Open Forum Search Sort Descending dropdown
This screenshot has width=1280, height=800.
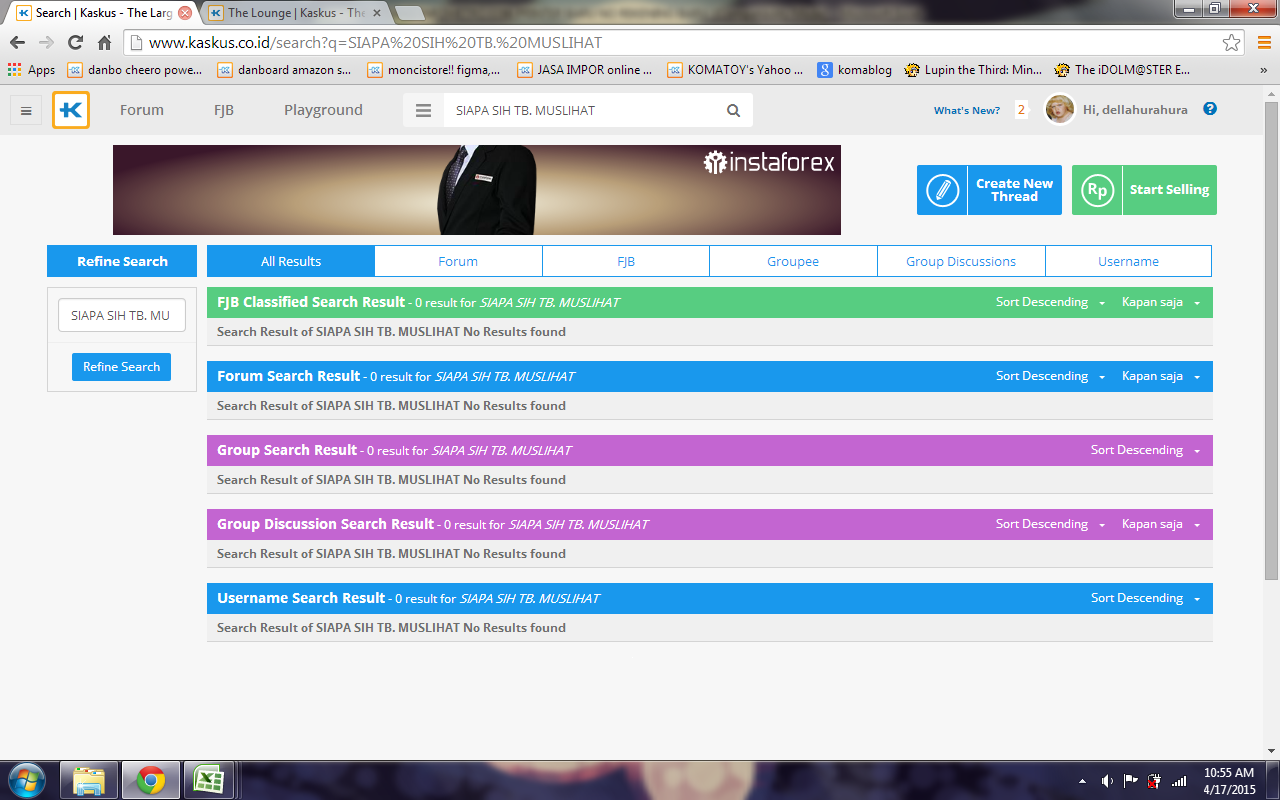1050,376
